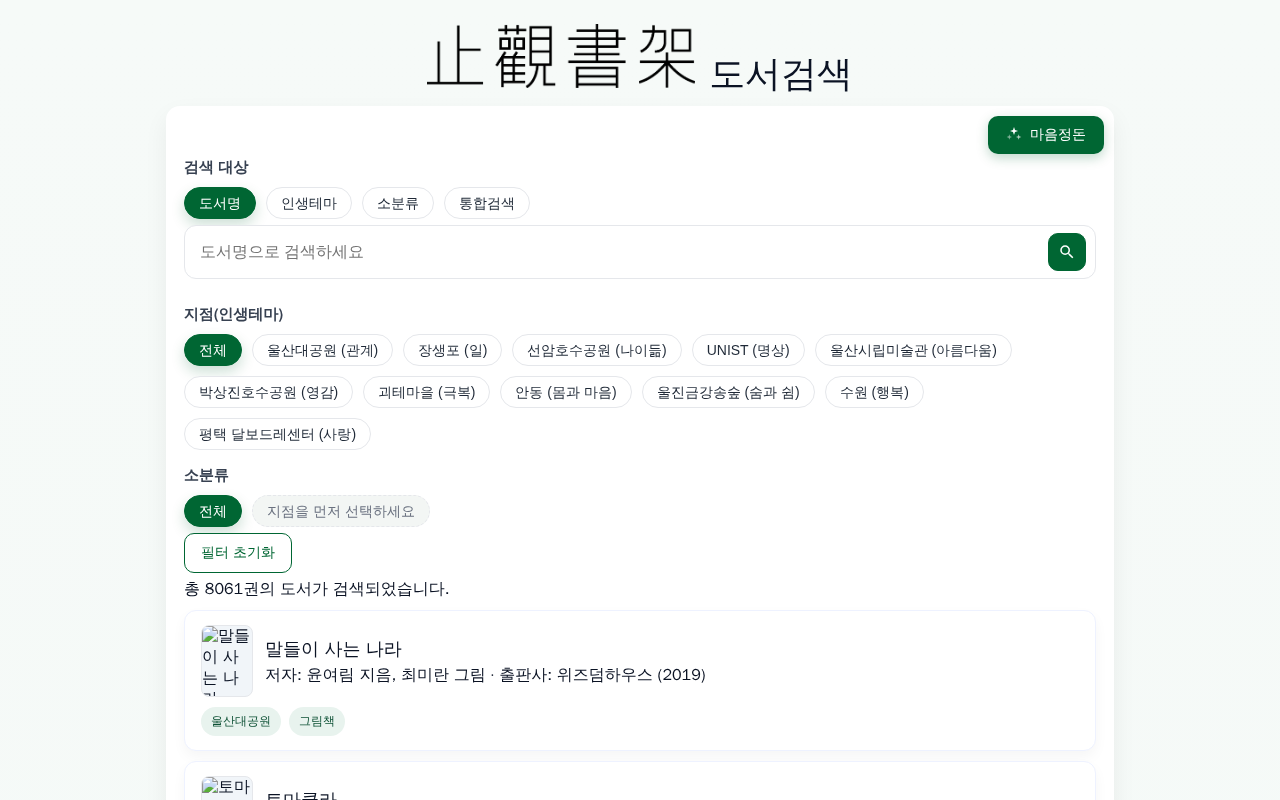Filter by 선암호수공원 (나이듦) branch
Viewport: 1280px width, 800px height.
[597, 350]
